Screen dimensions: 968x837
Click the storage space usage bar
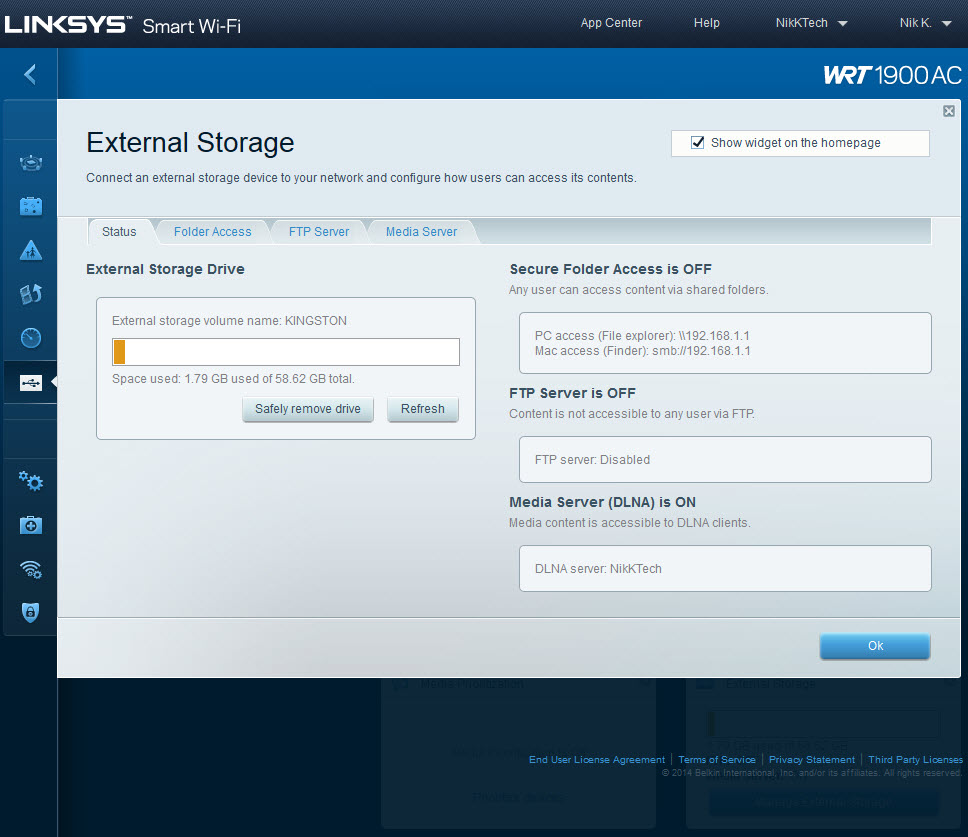point(286,352)
